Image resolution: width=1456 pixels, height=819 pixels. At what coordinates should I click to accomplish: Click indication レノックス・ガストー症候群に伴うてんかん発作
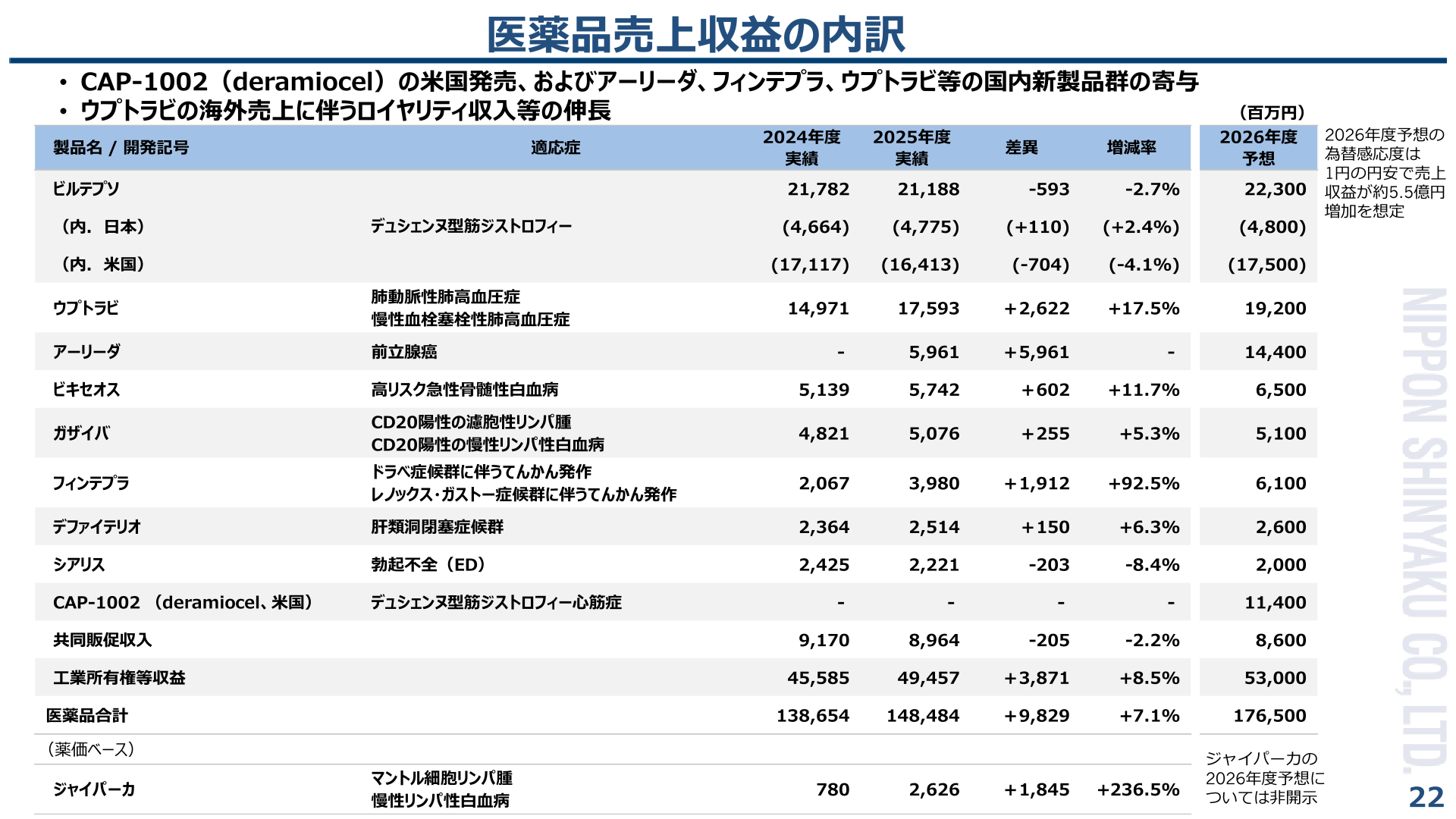(x=523, y=494)
